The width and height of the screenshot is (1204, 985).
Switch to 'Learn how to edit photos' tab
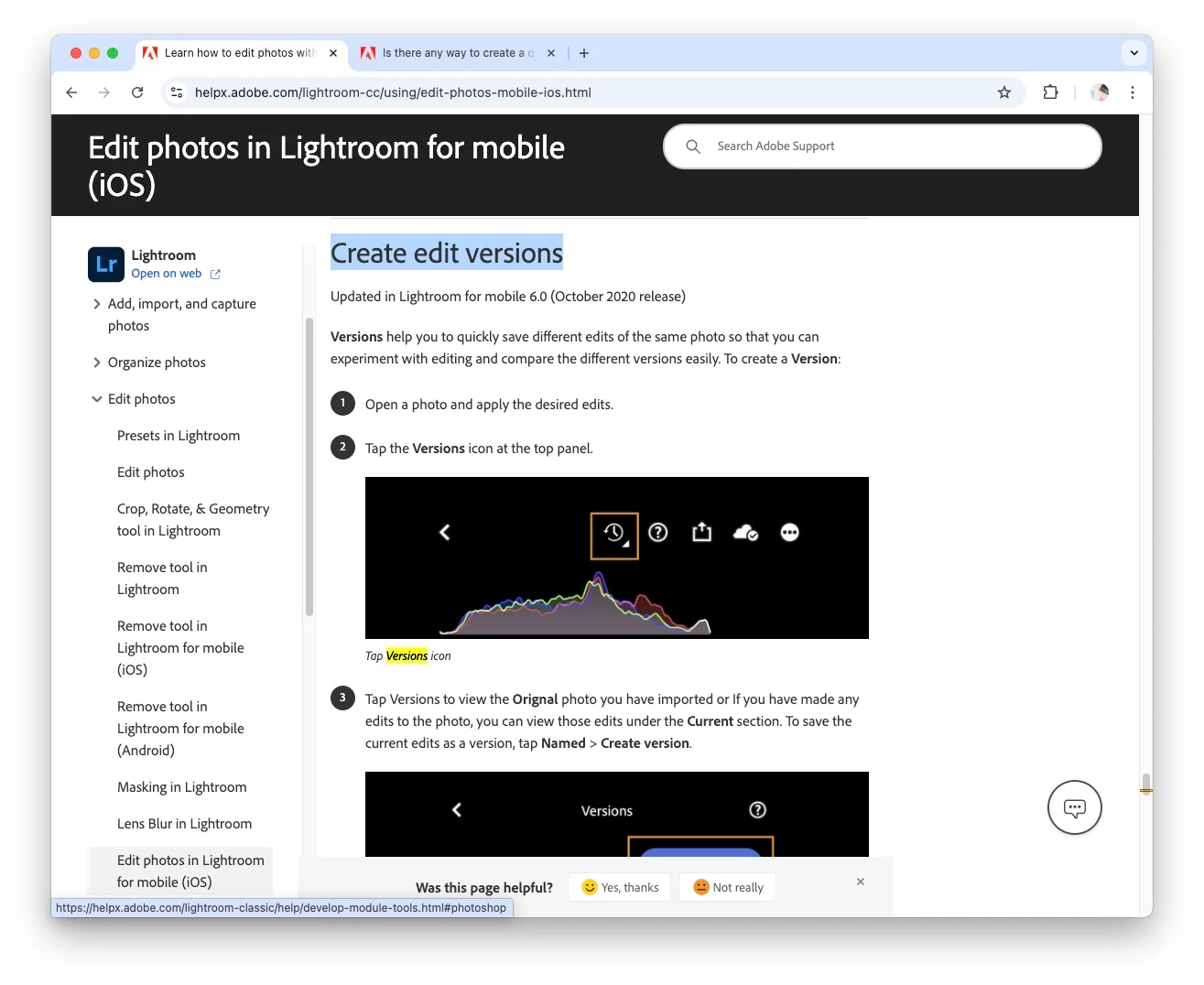tap(242, 53)
